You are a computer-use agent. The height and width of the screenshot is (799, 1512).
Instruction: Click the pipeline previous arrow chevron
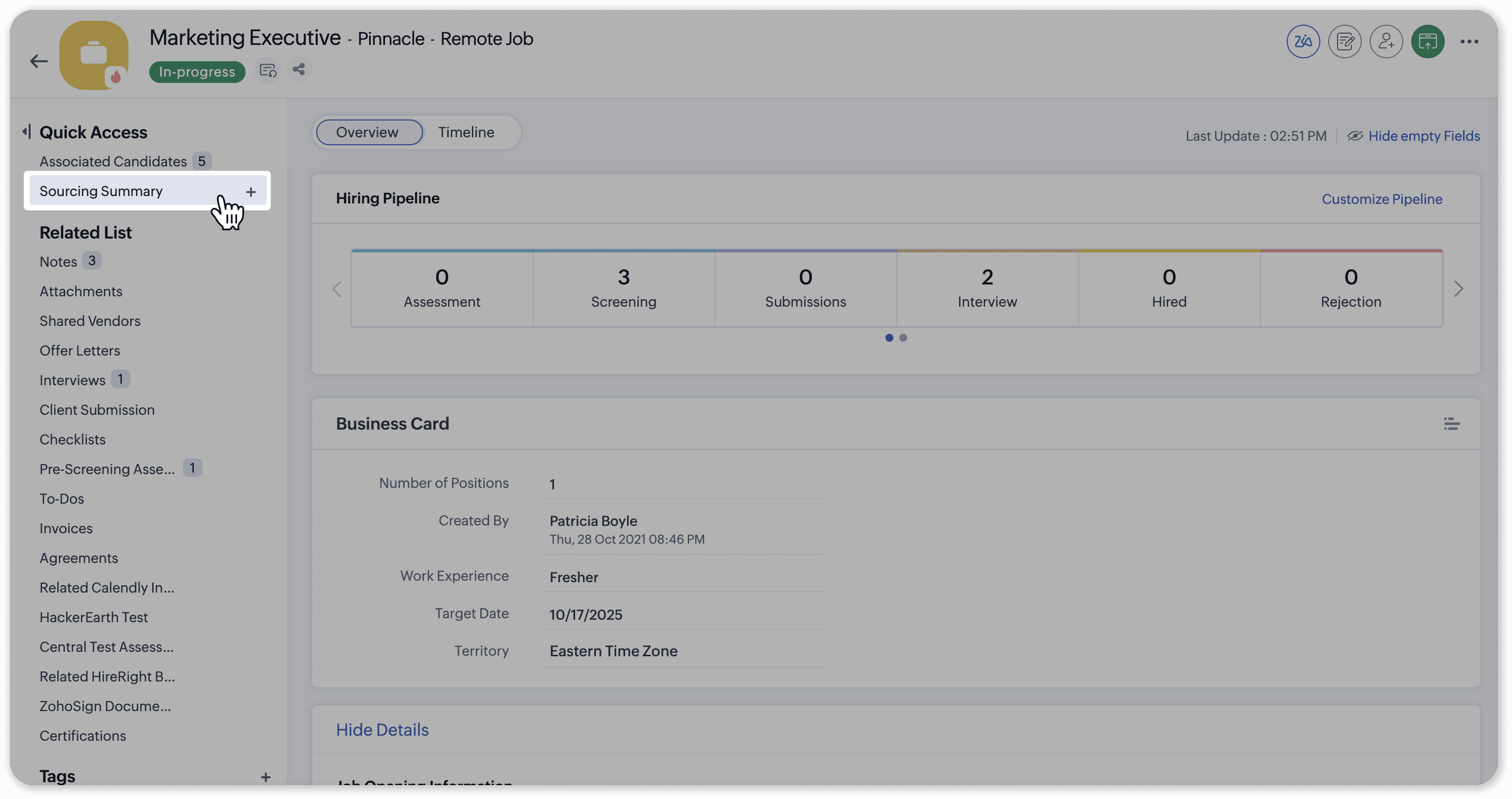336,288
